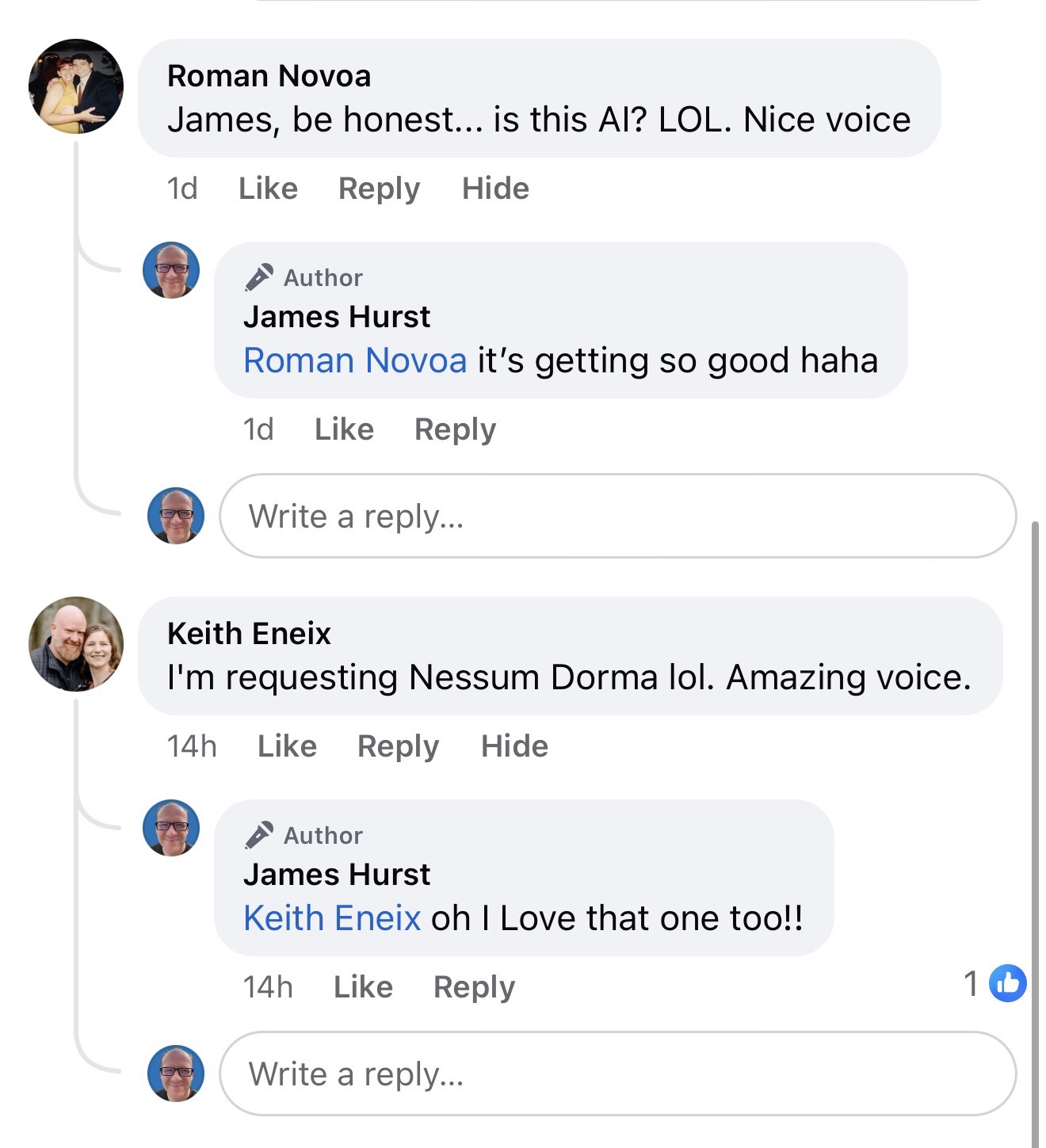Hide Keith Eneix's comment
This screenshot has width=1046, height=1148.
pyautogui.click(x=514, y=746)
